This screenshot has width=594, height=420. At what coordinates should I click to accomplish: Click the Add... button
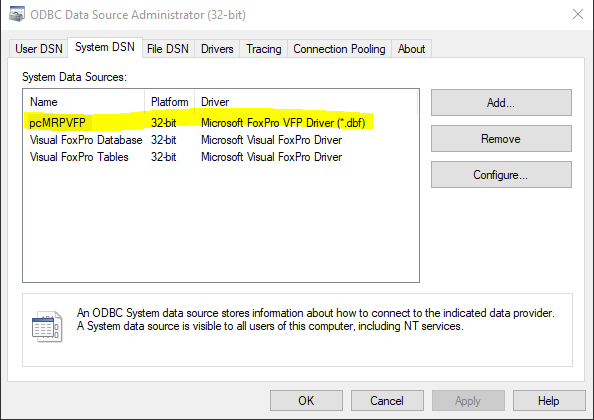(x=501, y=103)
